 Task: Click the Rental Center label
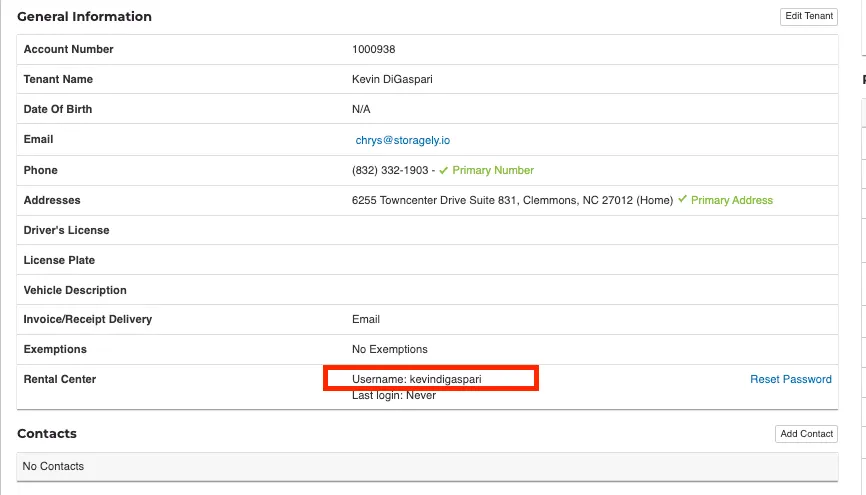tap(60, 379)
